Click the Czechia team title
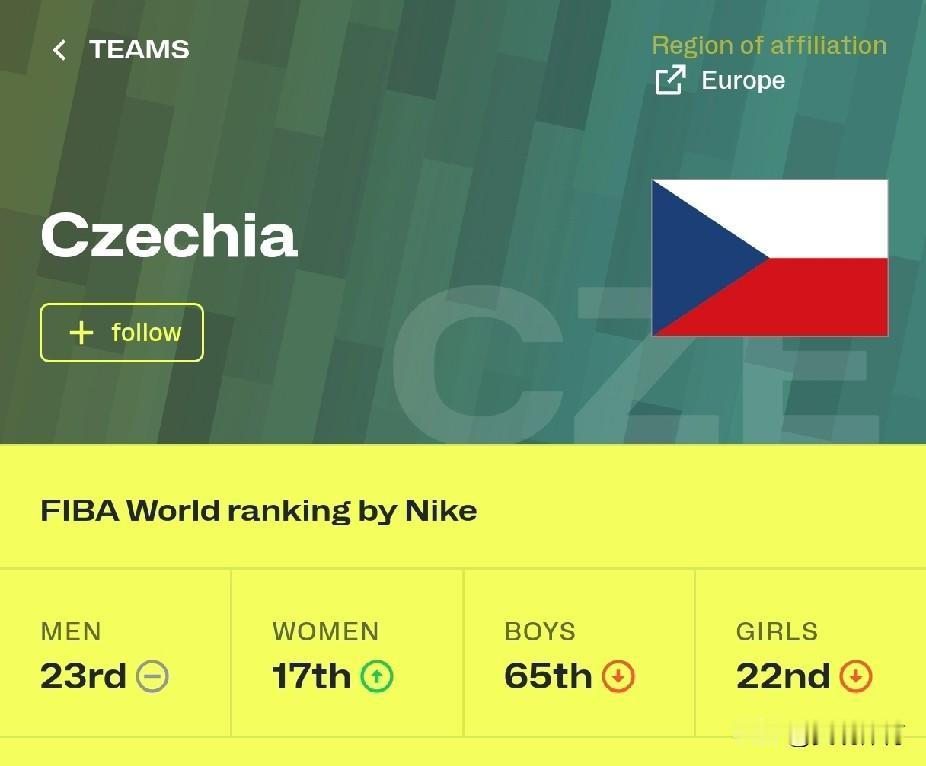The height and width of the screenshot is (766, 926). [169, 236]
